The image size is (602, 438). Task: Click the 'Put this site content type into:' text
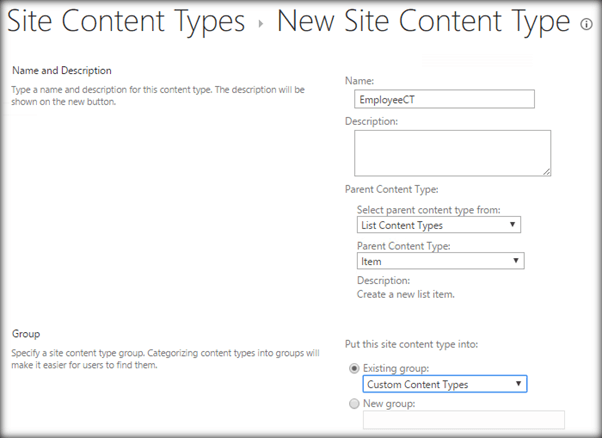pos(412,344)
